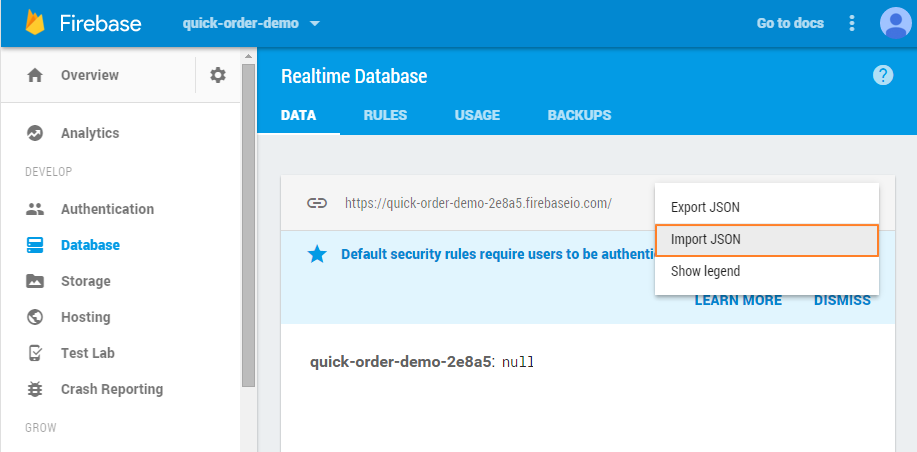The height and width of the screenshot is (452, 917).
Task: Open Crash Reporting label in the sidebar
Action: point(112,389)
